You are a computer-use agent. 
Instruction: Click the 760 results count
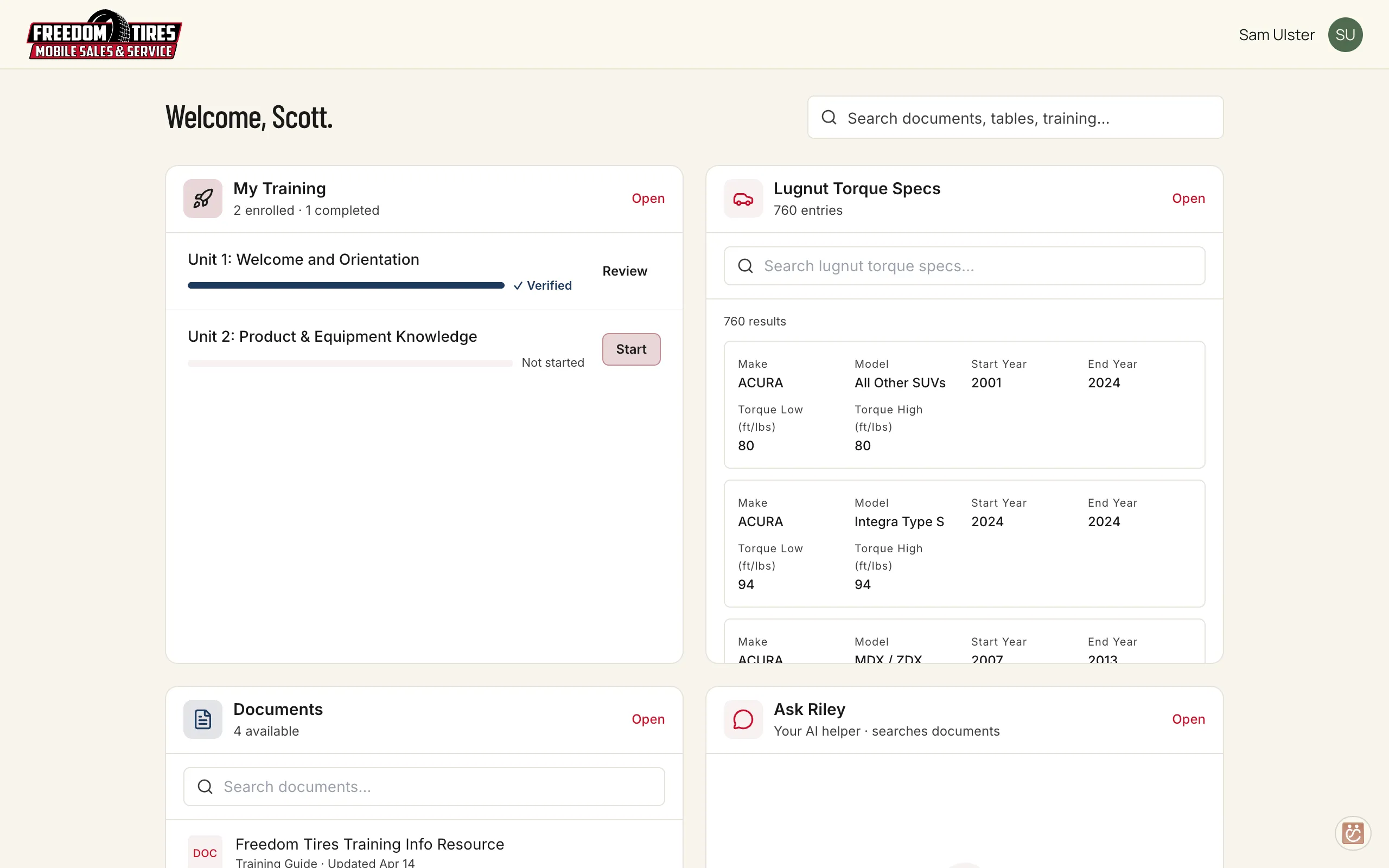(x=755, y=322)
